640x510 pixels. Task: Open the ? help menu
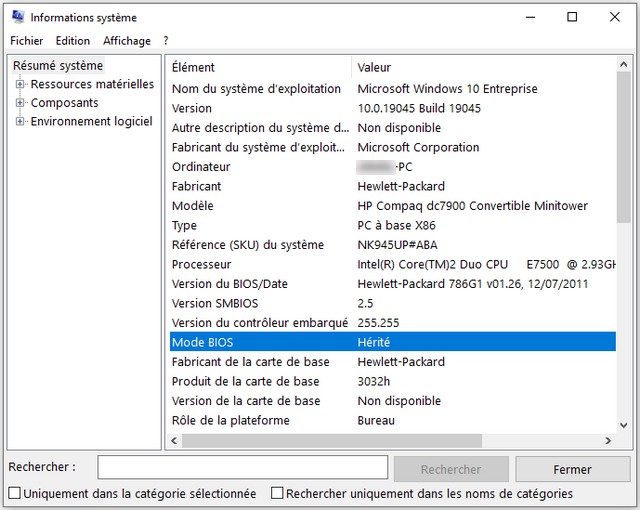click(166, 41)
